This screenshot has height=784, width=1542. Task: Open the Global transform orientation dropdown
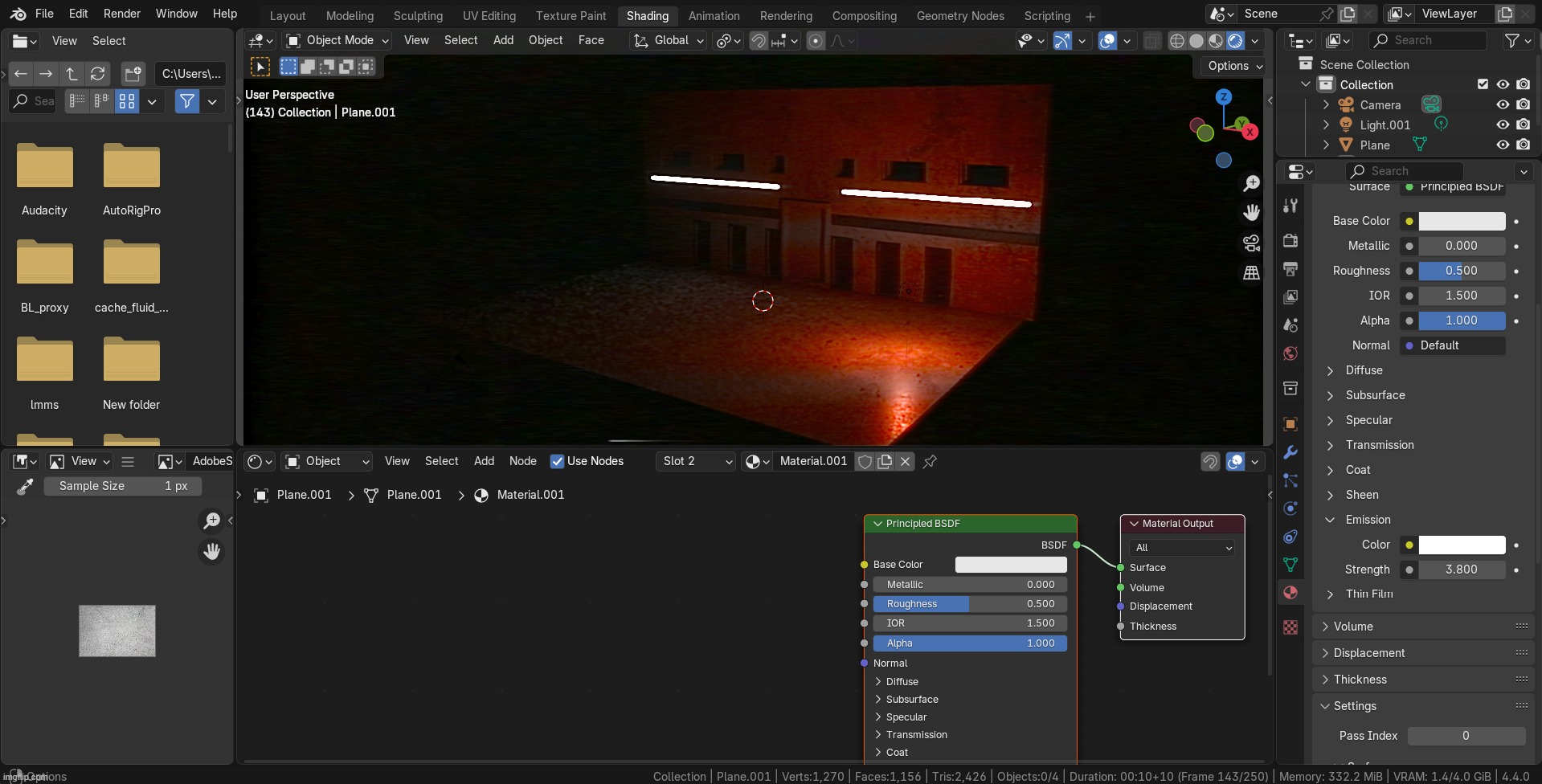point(669,40)
